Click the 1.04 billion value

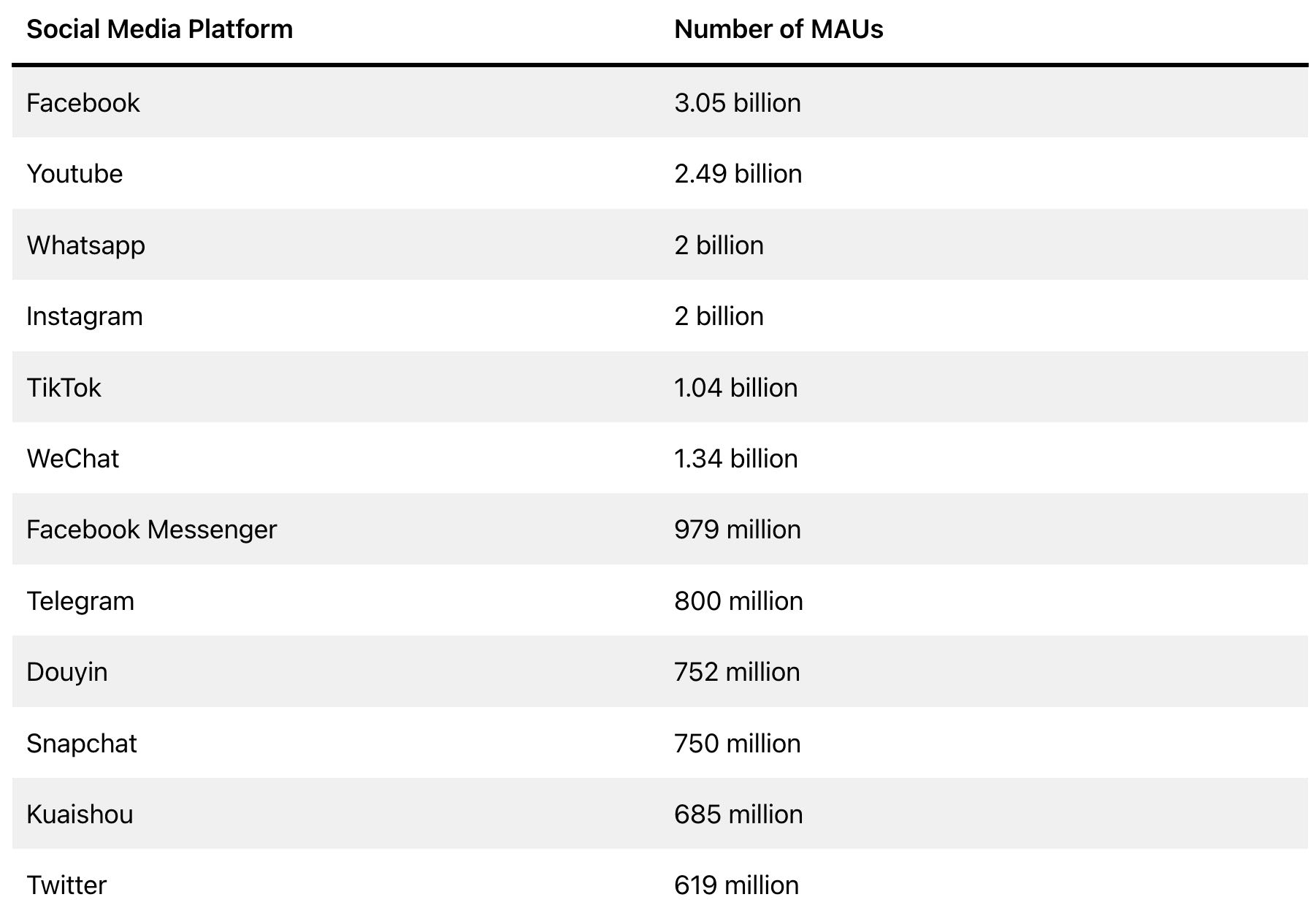tap(735, 388)
